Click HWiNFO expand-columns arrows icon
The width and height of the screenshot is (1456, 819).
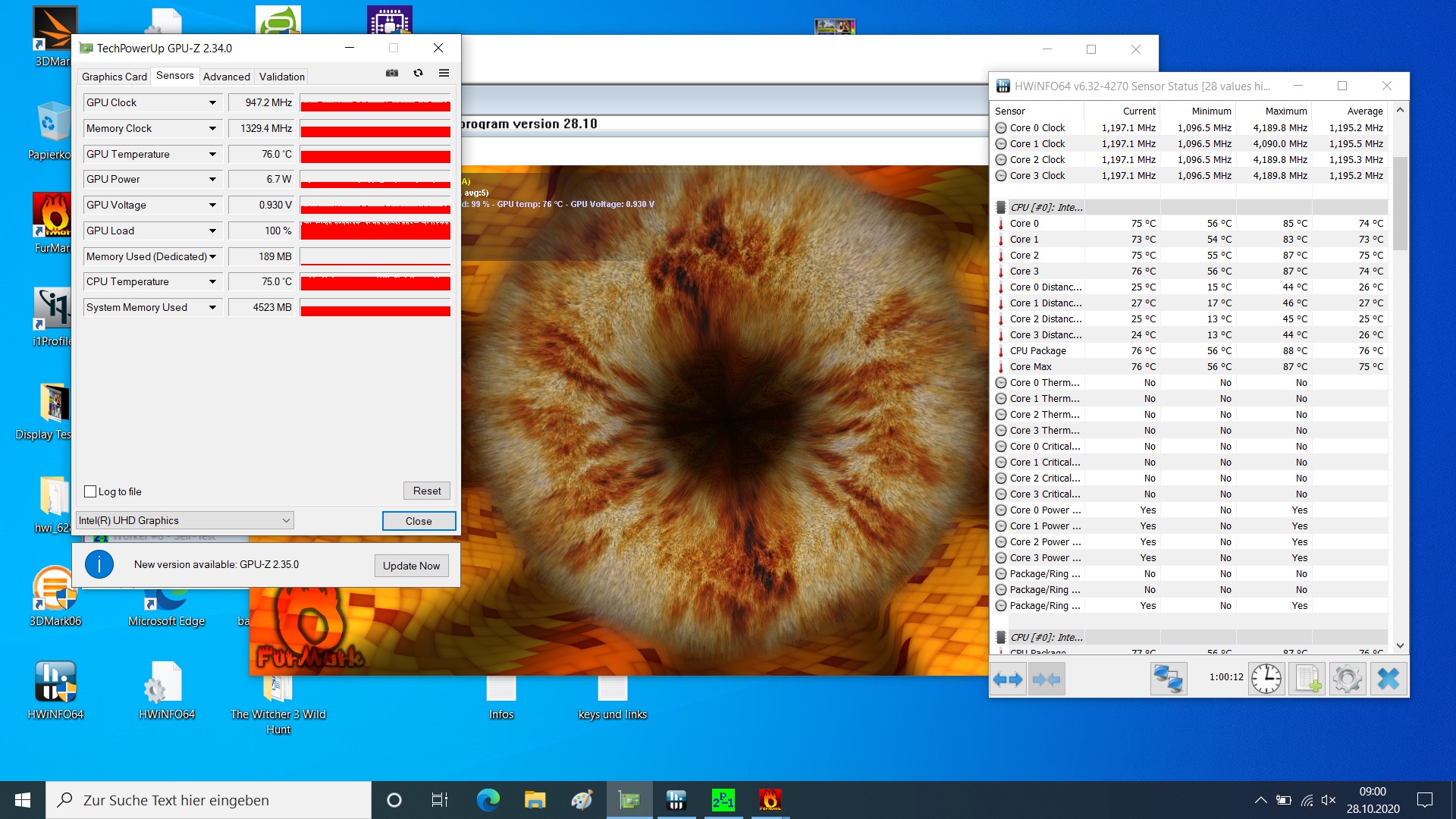(1009, 679)
